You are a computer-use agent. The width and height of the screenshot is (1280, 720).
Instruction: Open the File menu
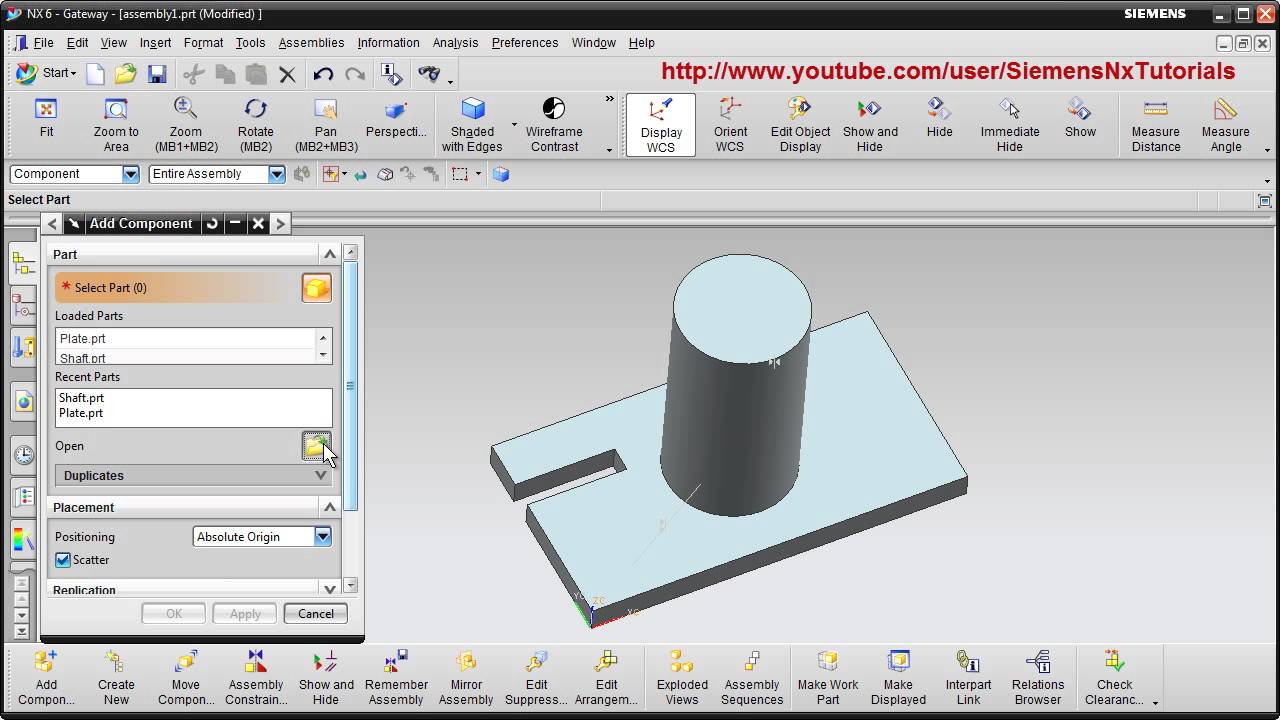pos(44,43)
